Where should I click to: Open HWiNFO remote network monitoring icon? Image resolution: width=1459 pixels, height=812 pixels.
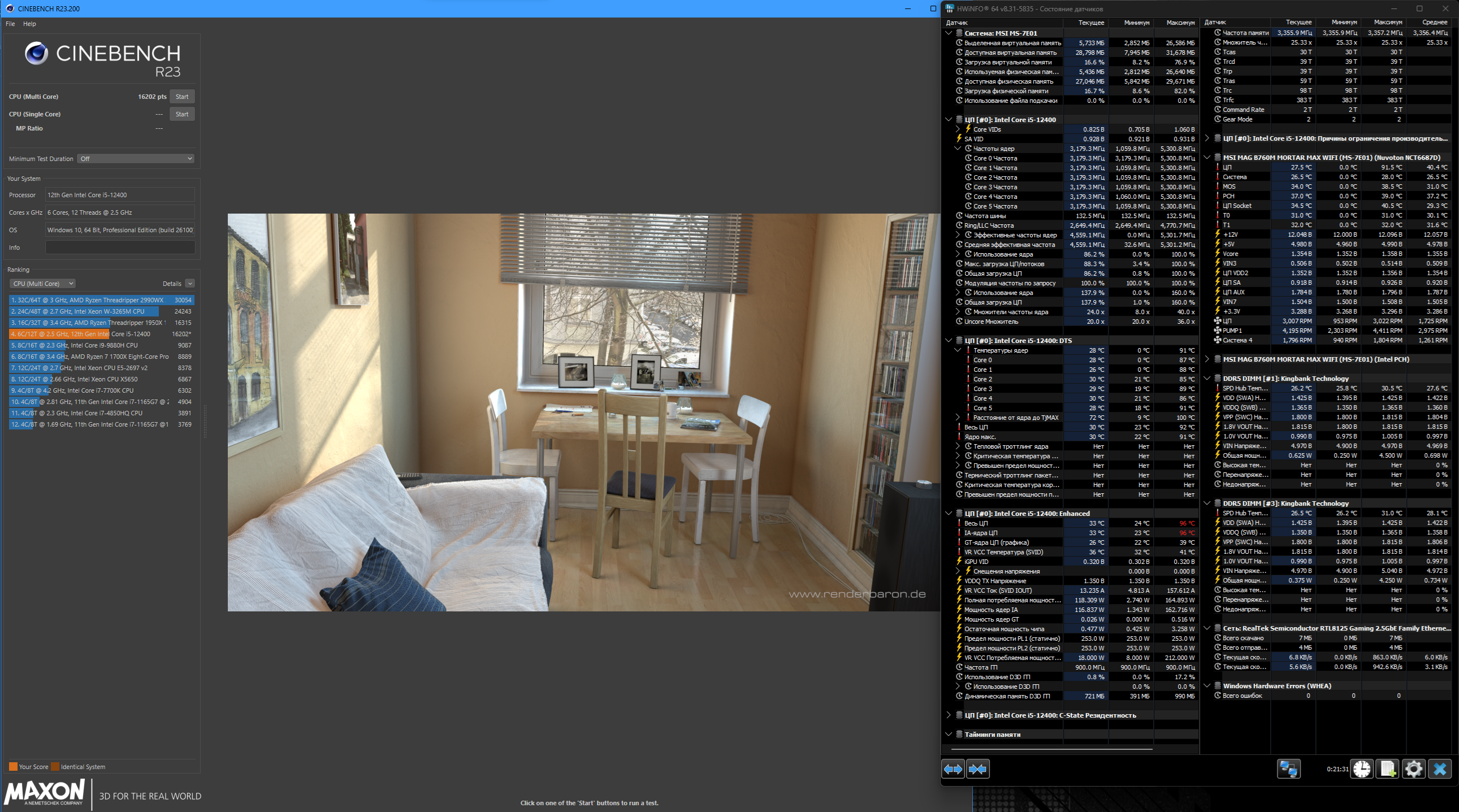coord(1288,769)
